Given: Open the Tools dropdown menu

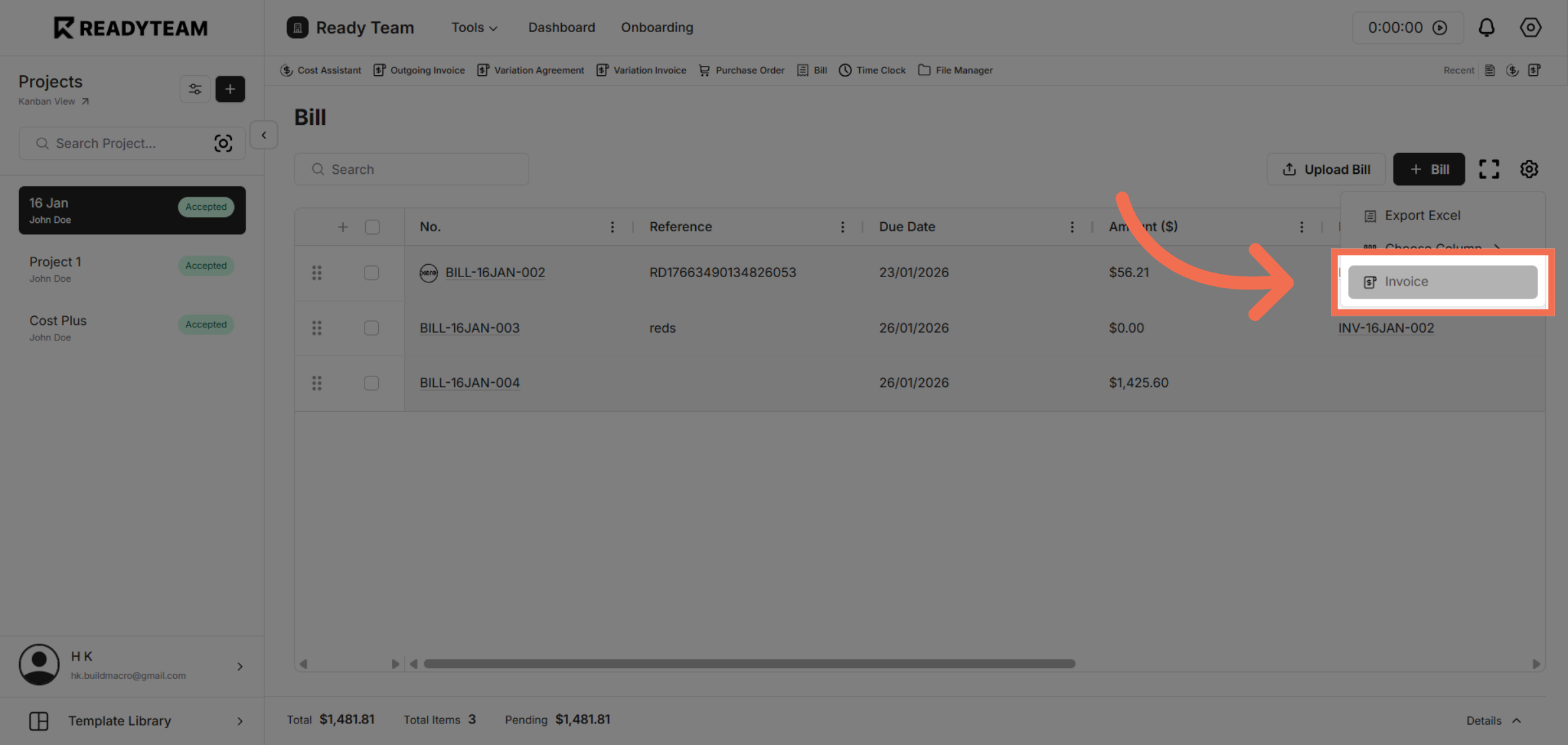Looking at the screenshot, I should [x=474, y=27].
